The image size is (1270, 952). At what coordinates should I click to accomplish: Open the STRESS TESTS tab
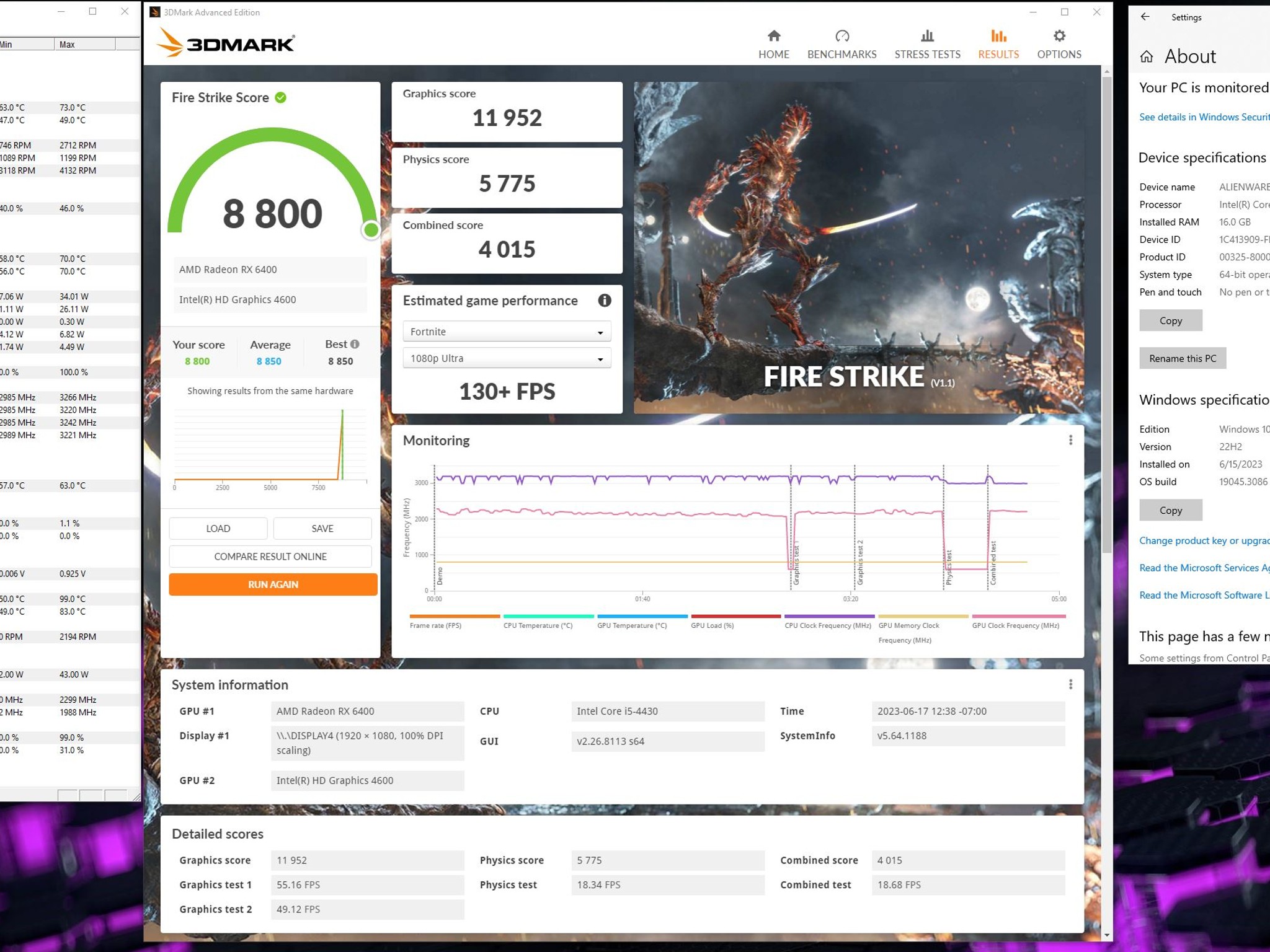click(x=927, y=44)
